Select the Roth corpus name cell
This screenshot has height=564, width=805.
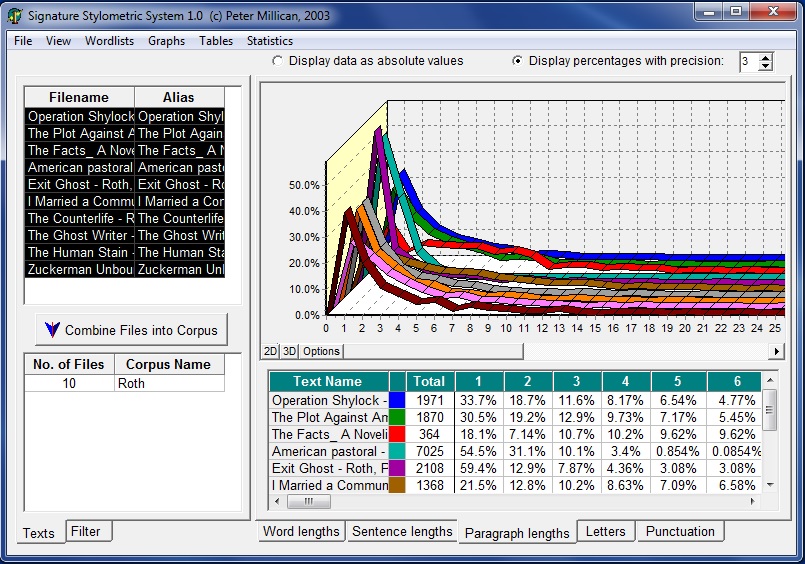pos(169,383)
